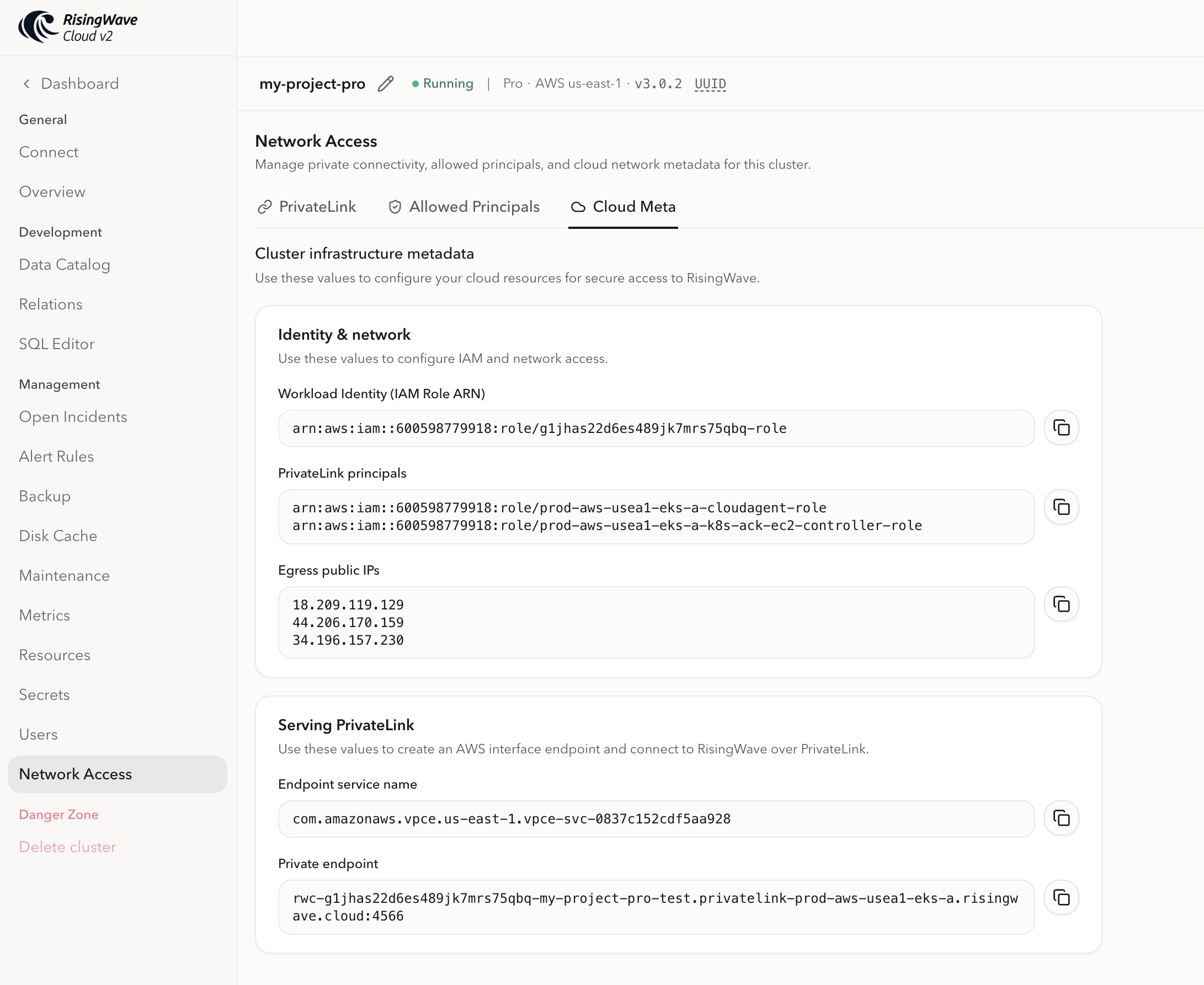Click the Development section label
The height and width of the screenshot is (985, 1204).
pos(61,232)
